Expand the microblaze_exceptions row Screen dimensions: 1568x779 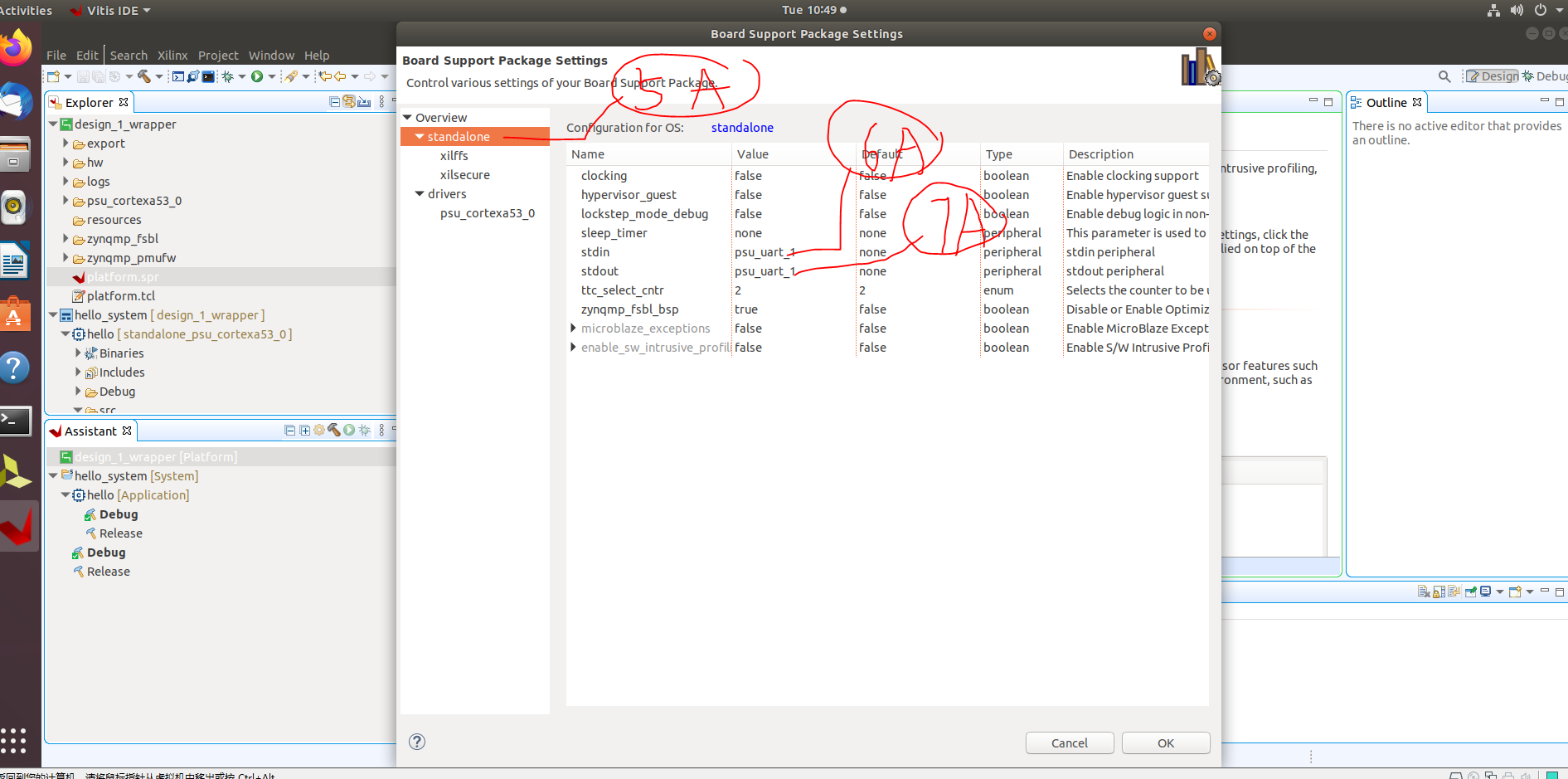point(573,329)
